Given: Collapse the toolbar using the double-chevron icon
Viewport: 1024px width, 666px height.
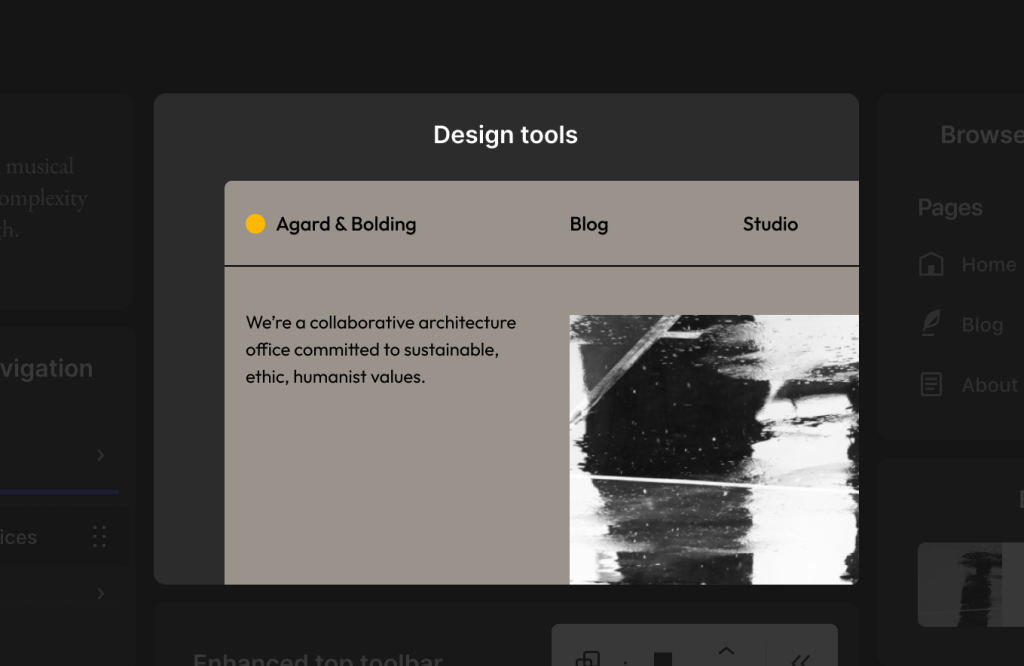Looking at the screenshot, I should 800,660.
